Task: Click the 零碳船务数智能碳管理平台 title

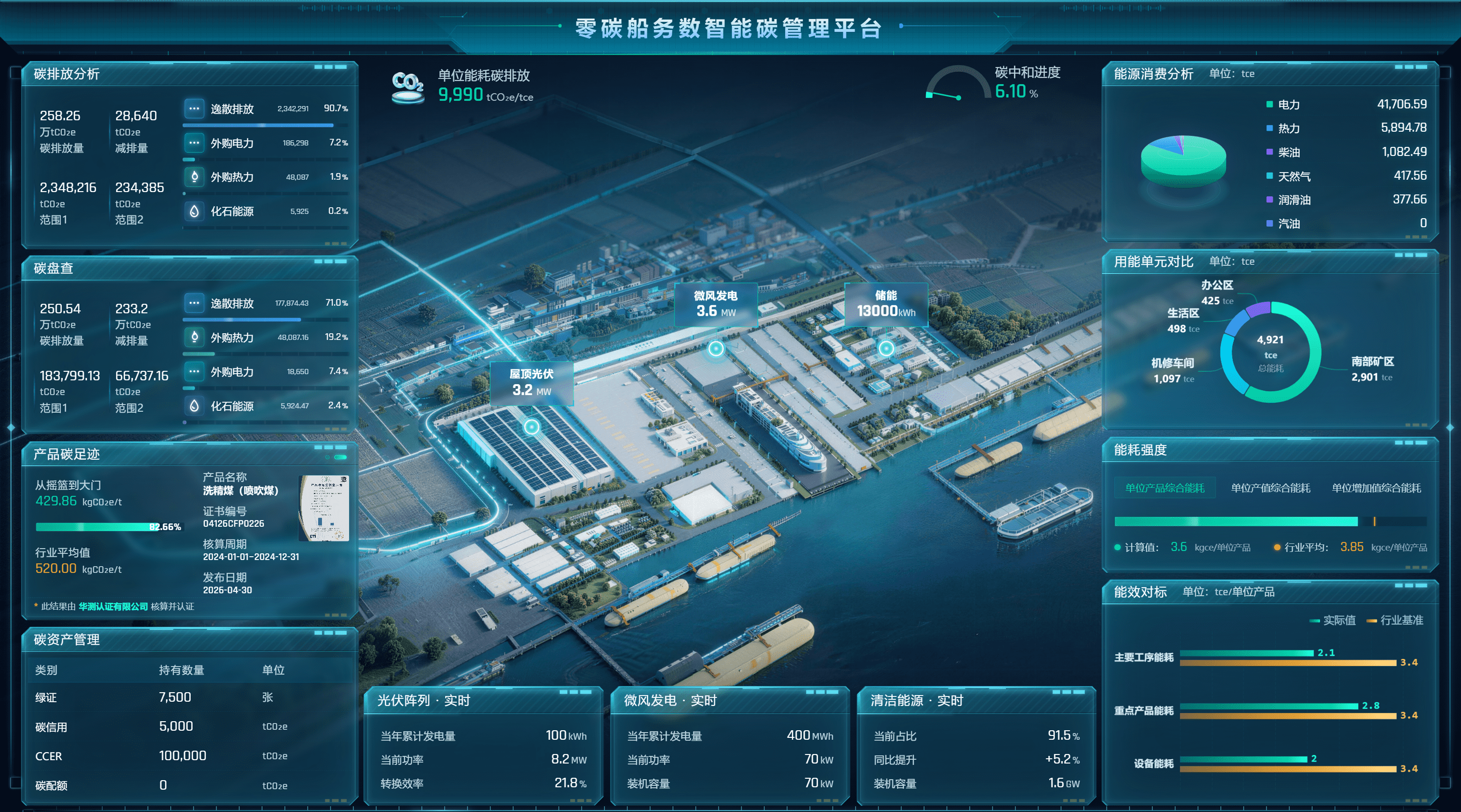Action: [728, 29]
